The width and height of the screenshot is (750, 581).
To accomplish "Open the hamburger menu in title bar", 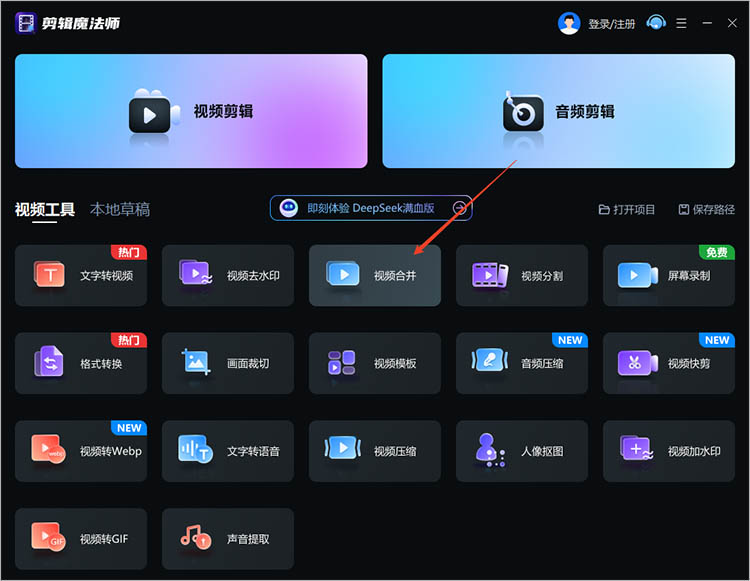I will pos(682,23).
